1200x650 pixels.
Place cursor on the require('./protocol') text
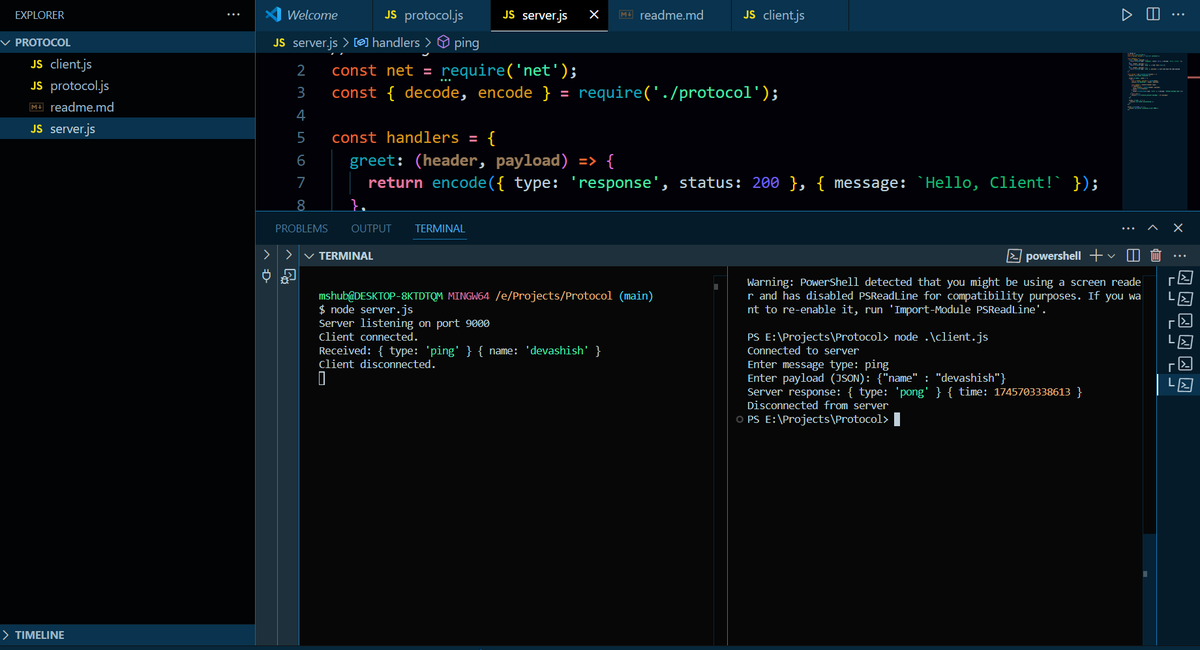coord(678,92)
